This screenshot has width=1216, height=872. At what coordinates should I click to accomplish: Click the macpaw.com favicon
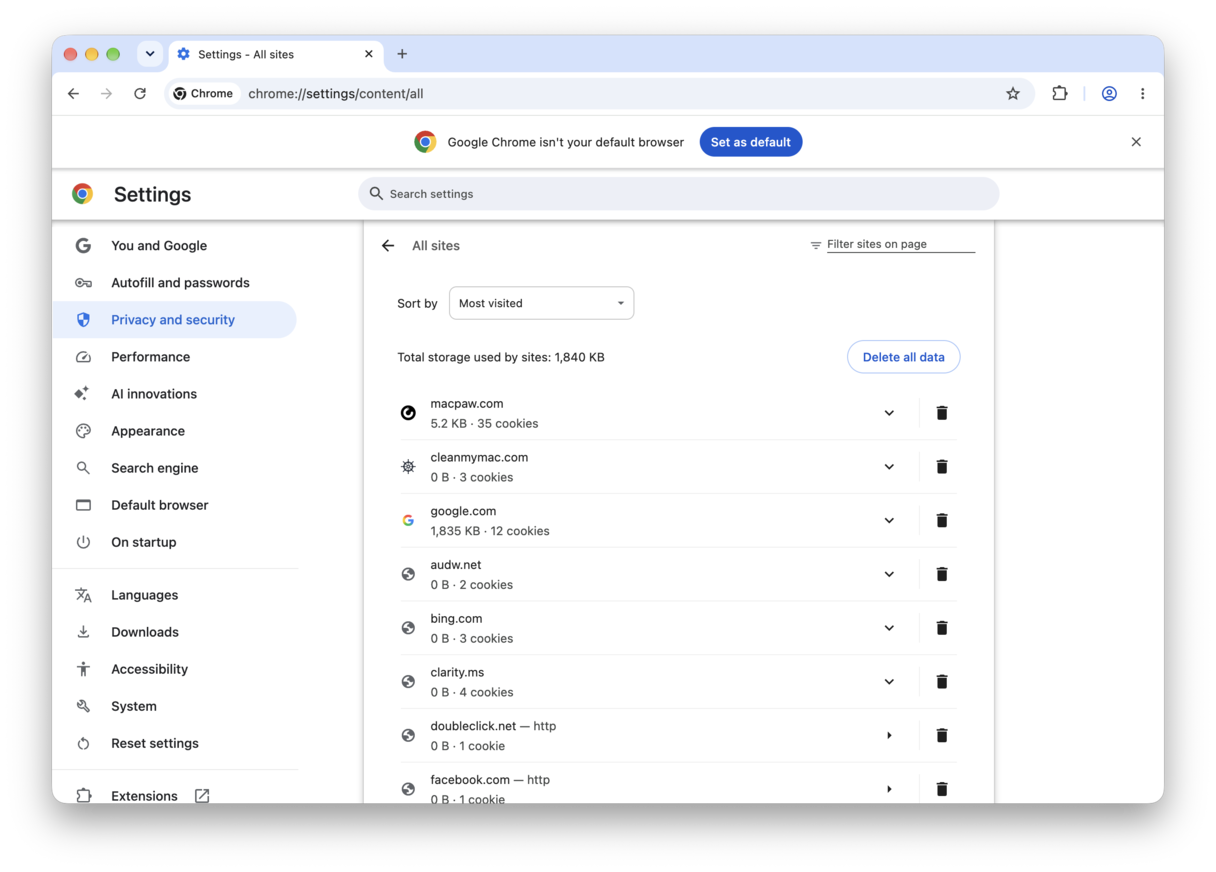(408, 413)
